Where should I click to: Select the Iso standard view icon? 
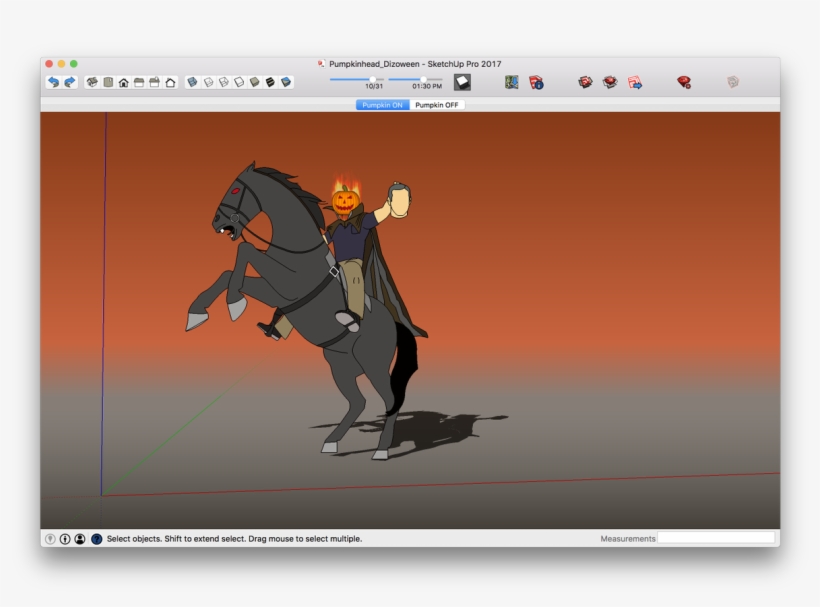(92, 82)
